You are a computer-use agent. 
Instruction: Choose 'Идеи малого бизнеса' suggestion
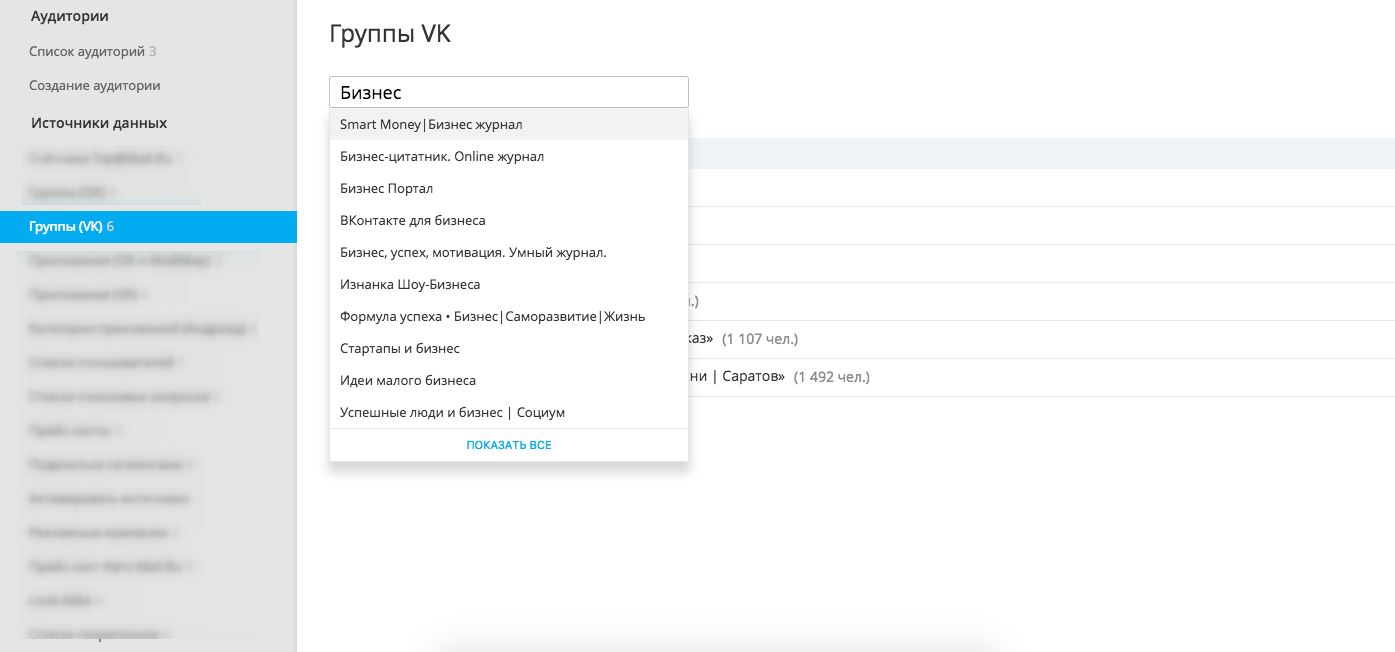[408, 381]
